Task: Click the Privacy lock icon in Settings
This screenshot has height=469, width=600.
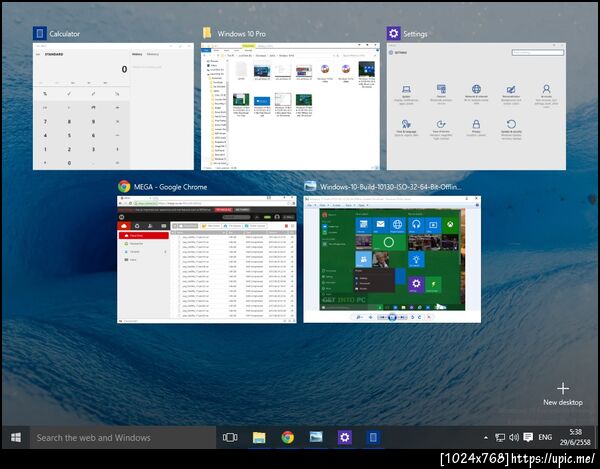Action: tap(476, 124)
